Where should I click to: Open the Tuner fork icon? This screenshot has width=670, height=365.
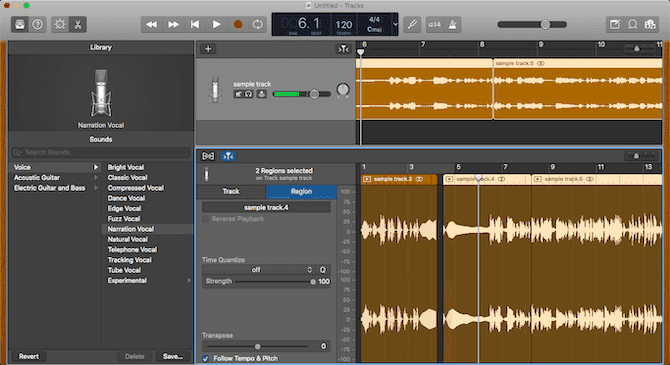point(412,24)
